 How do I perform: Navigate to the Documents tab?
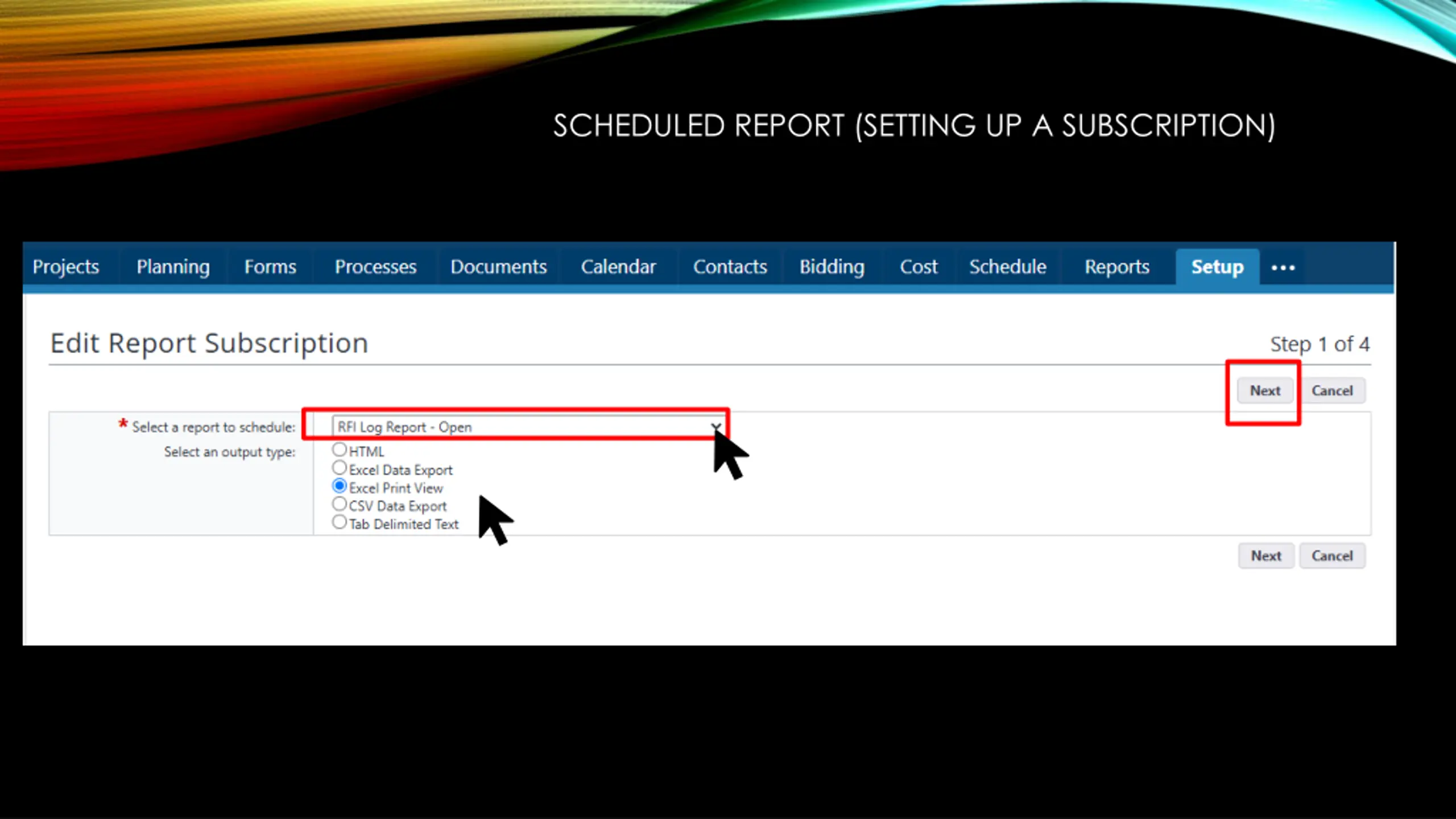pyautogui.click(x=498, y=267)
